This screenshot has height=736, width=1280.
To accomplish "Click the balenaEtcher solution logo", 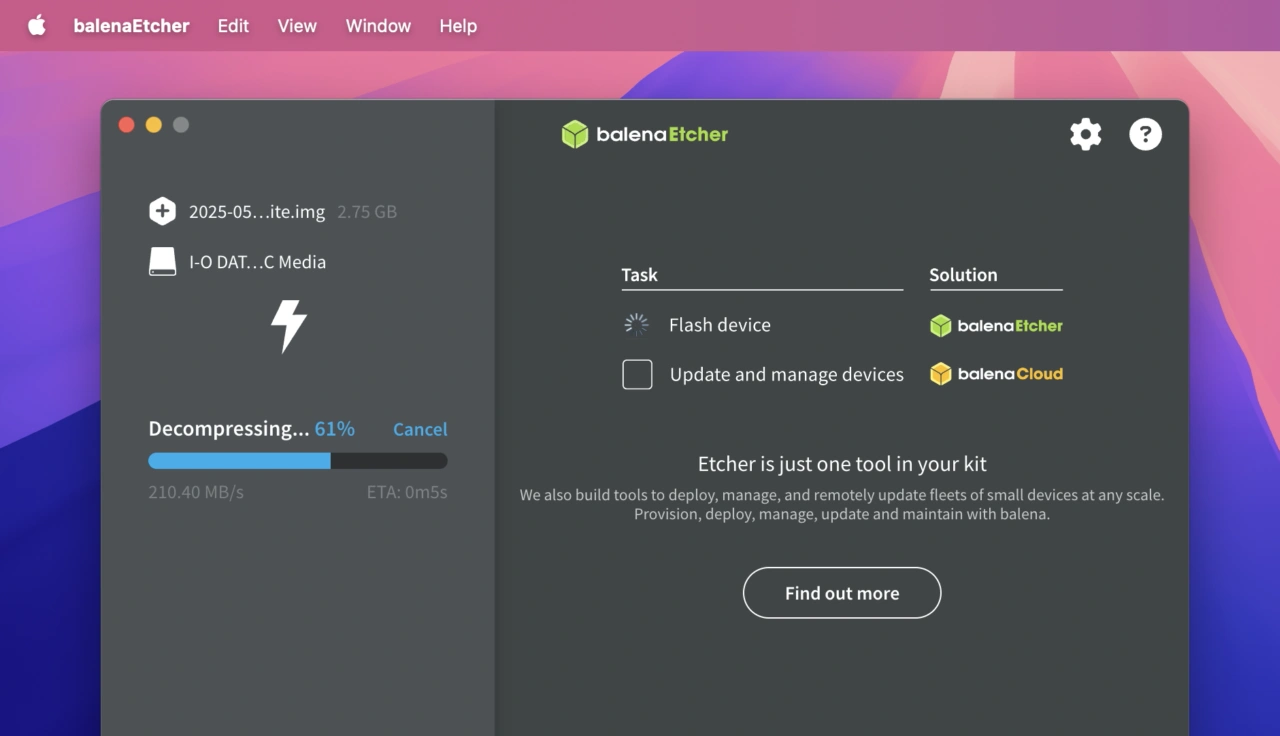I will (996, 325).
